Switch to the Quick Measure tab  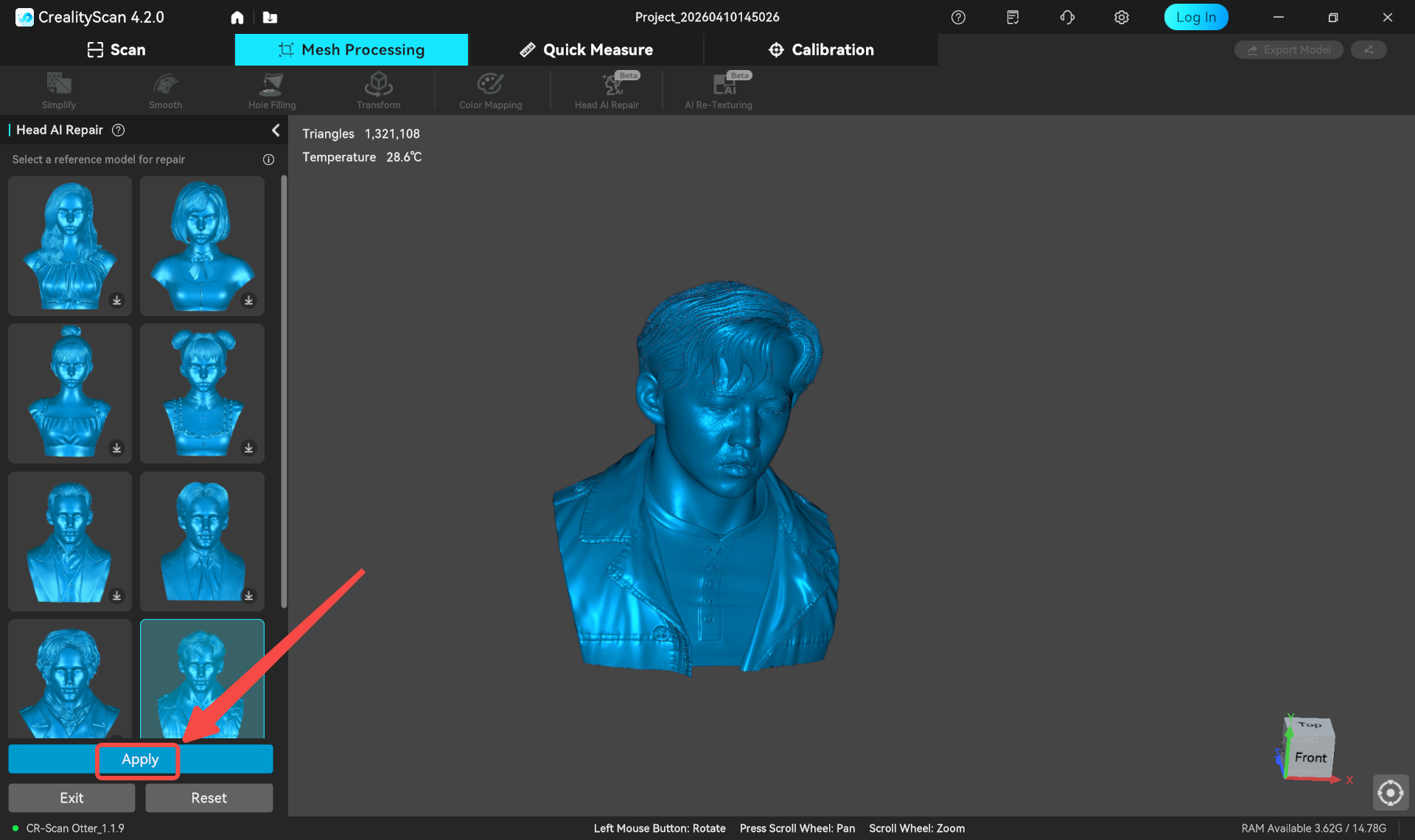pos(586,50)
